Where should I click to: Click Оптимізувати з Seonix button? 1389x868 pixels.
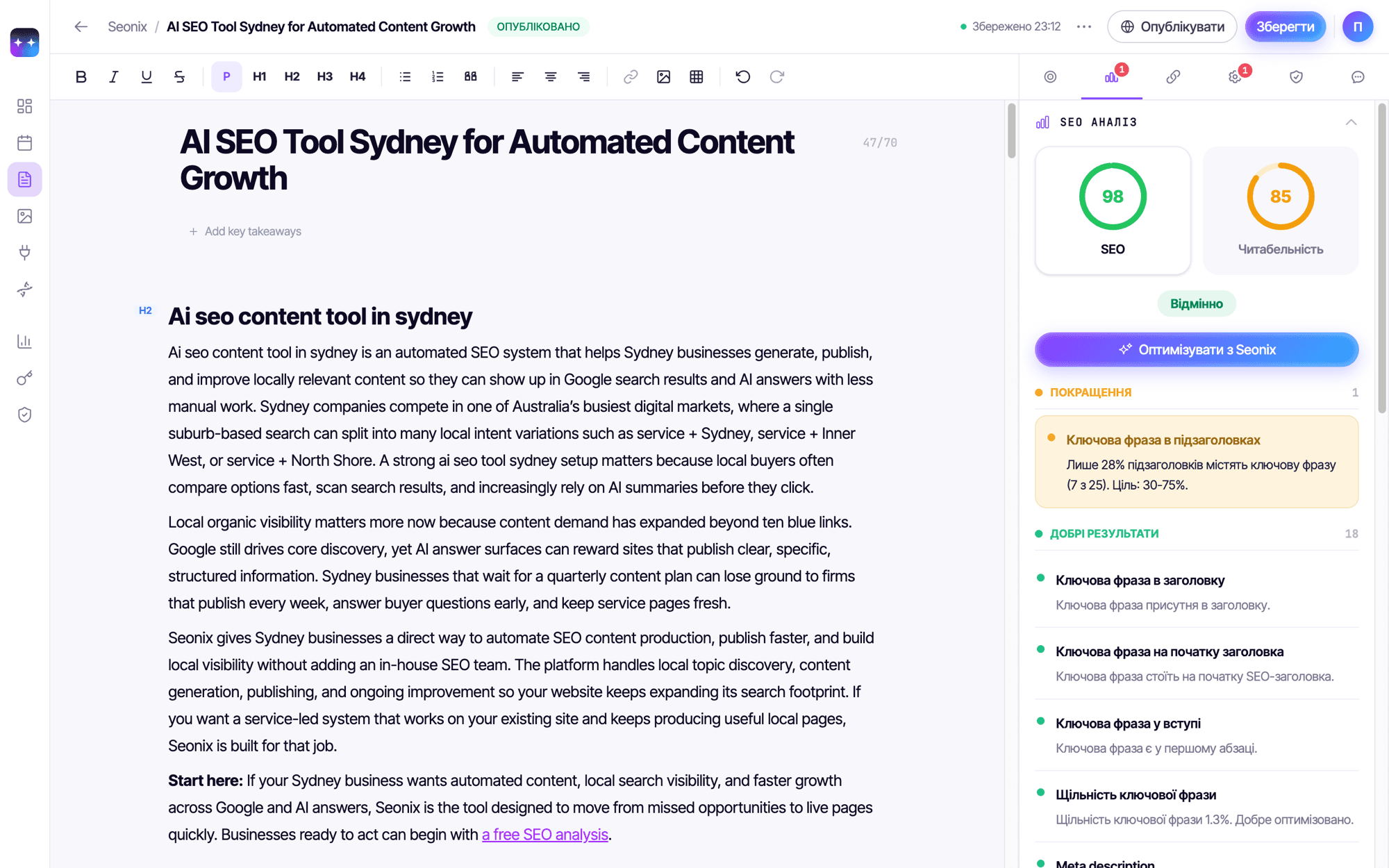[x=1197, y=349]
